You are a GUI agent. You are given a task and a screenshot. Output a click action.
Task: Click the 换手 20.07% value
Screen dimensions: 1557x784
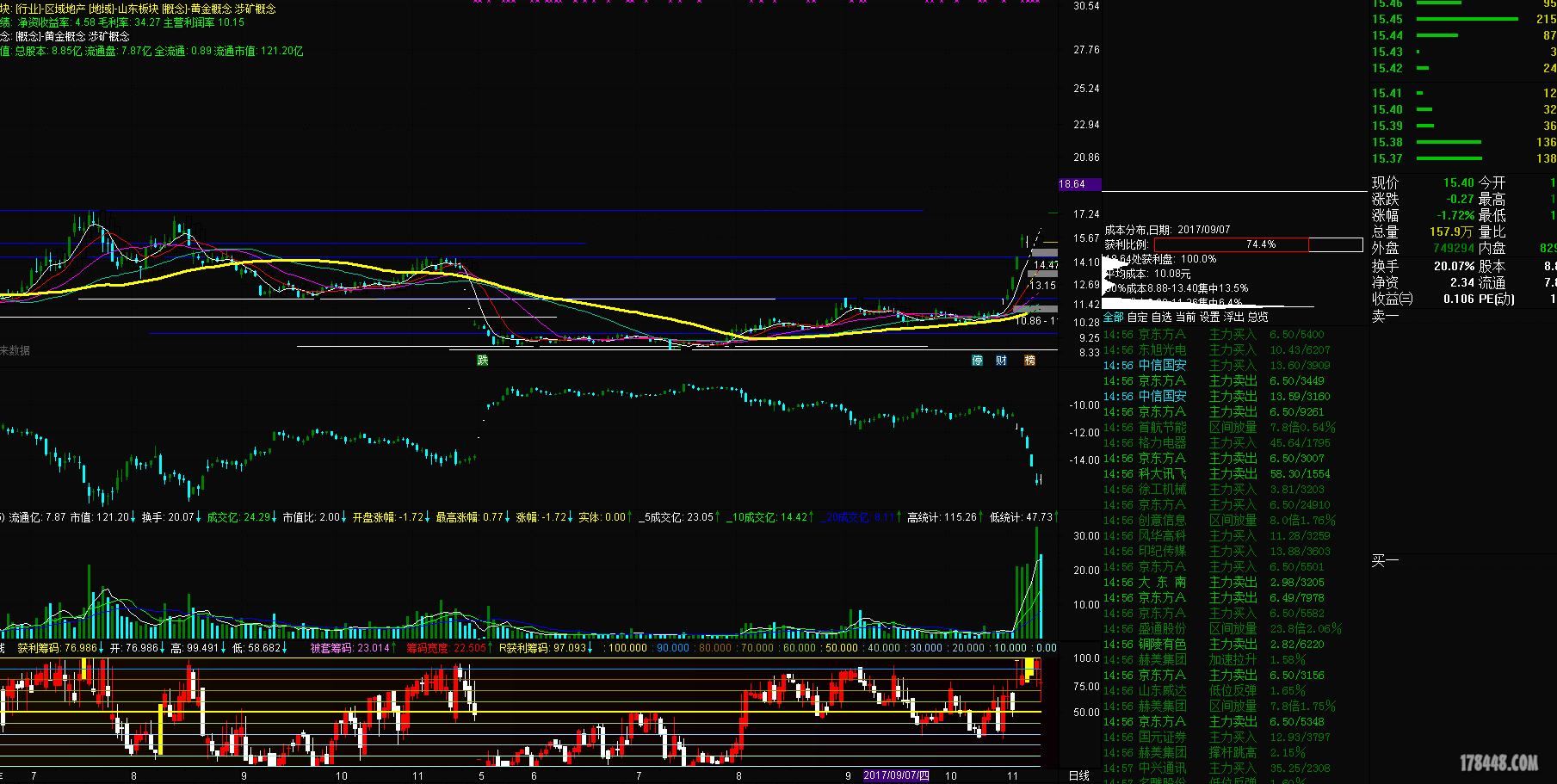[x=1455, y=266]
